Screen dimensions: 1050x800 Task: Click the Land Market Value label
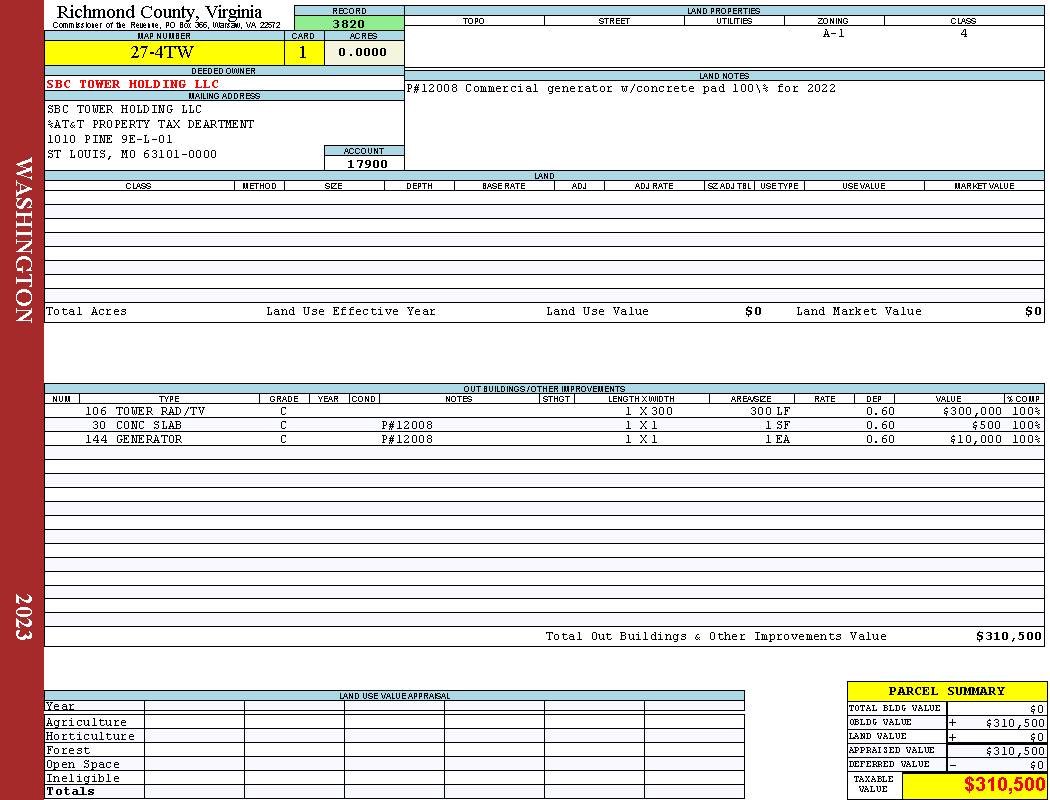[858, 311]
